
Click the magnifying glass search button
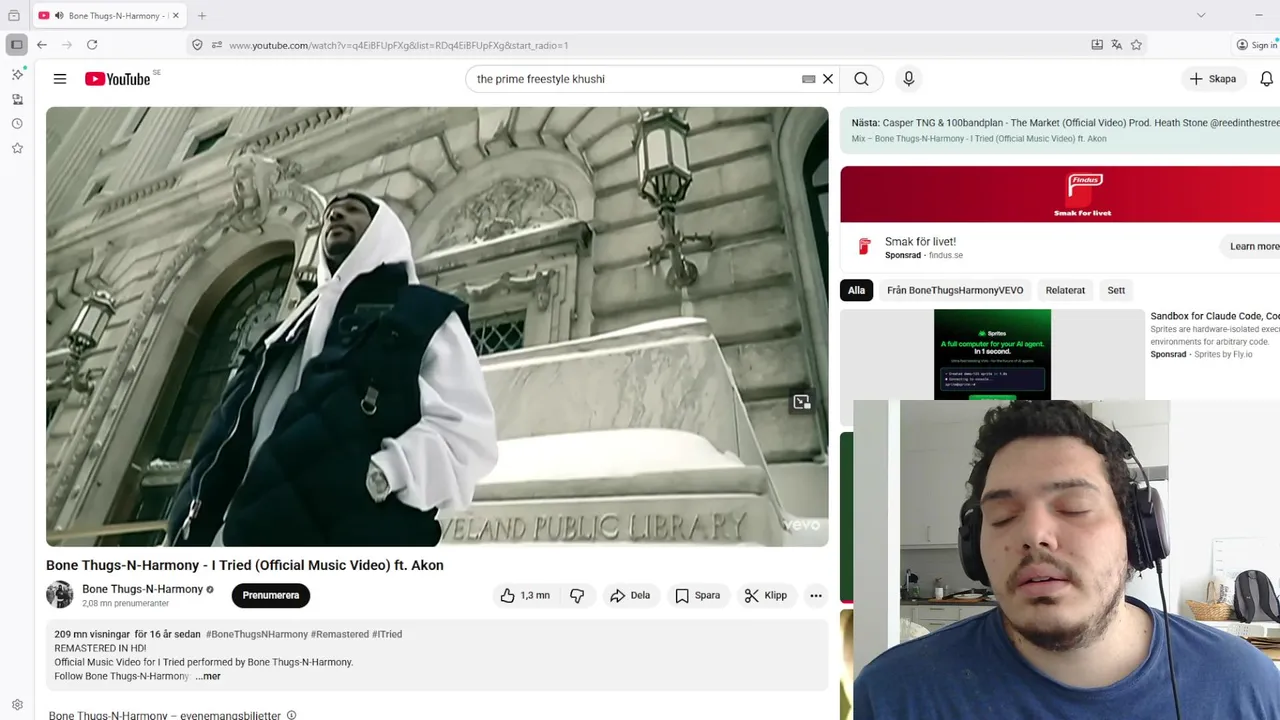tap(861, 79)
